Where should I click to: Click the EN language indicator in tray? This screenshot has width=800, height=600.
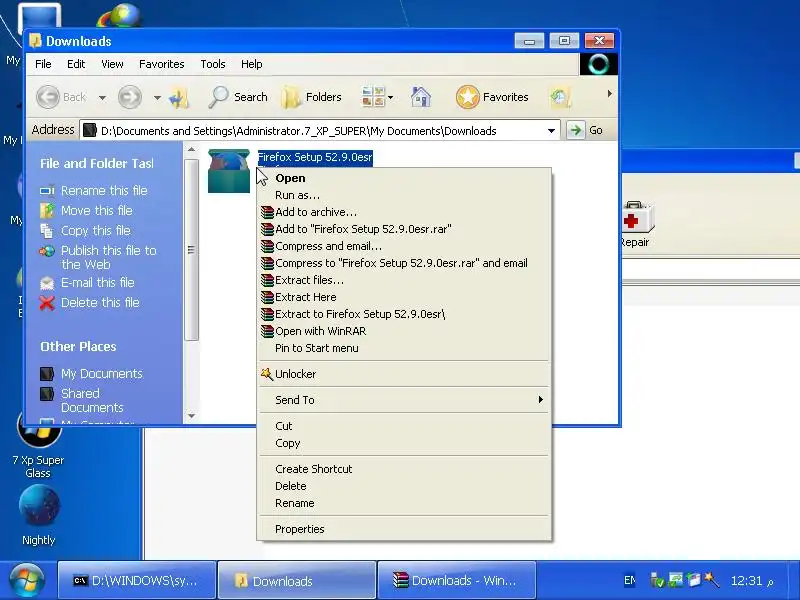tap(630, 581)
